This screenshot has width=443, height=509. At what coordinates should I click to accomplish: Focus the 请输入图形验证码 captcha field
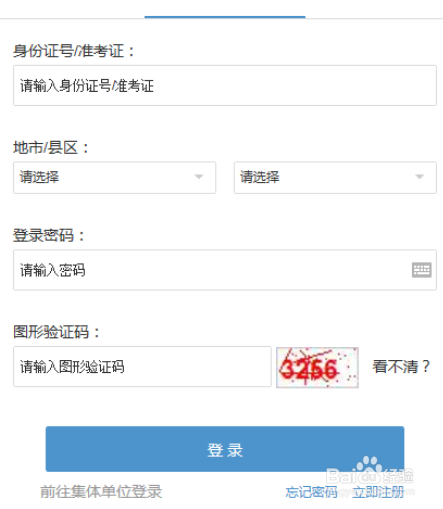click(142, 367)
